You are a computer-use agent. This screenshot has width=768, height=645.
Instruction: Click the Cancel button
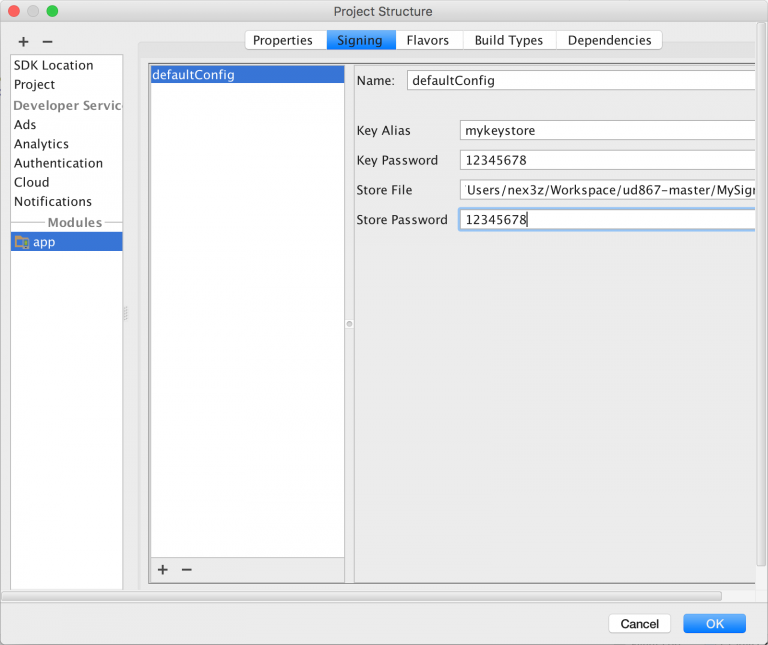coord(639,623)
